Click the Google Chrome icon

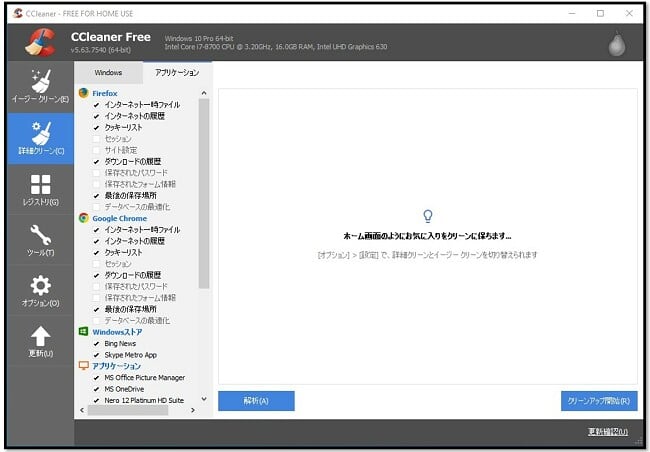[84, 218]
